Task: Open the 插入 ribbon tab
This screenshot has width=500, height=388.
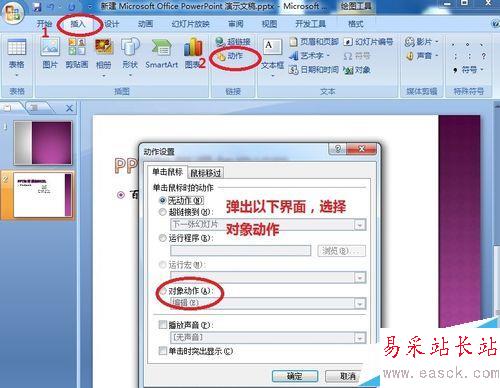Action: click(78, 24)
